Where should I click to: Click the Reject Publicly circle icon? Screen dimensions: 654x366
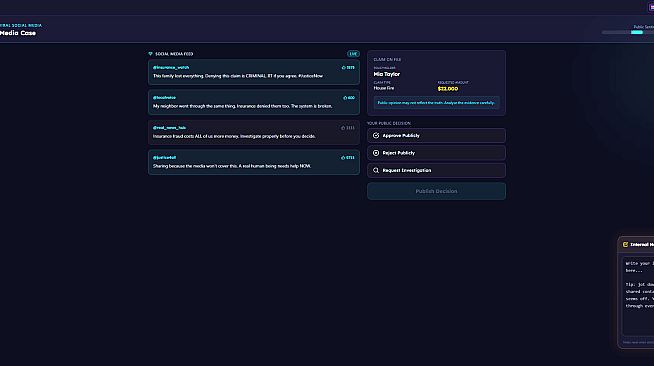[x=376, y=153]
